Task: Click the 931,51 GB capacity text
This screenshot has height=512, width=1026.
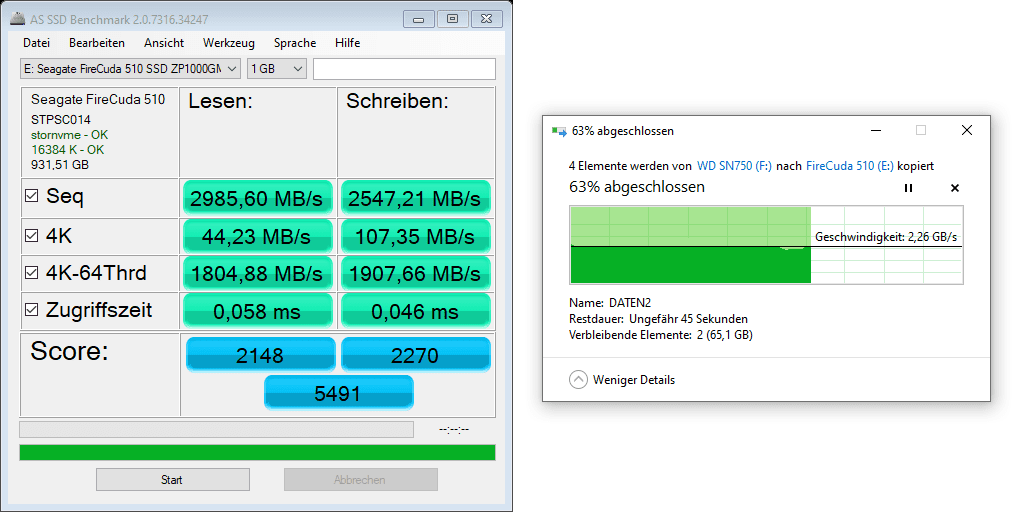Action: click(60, 165)
